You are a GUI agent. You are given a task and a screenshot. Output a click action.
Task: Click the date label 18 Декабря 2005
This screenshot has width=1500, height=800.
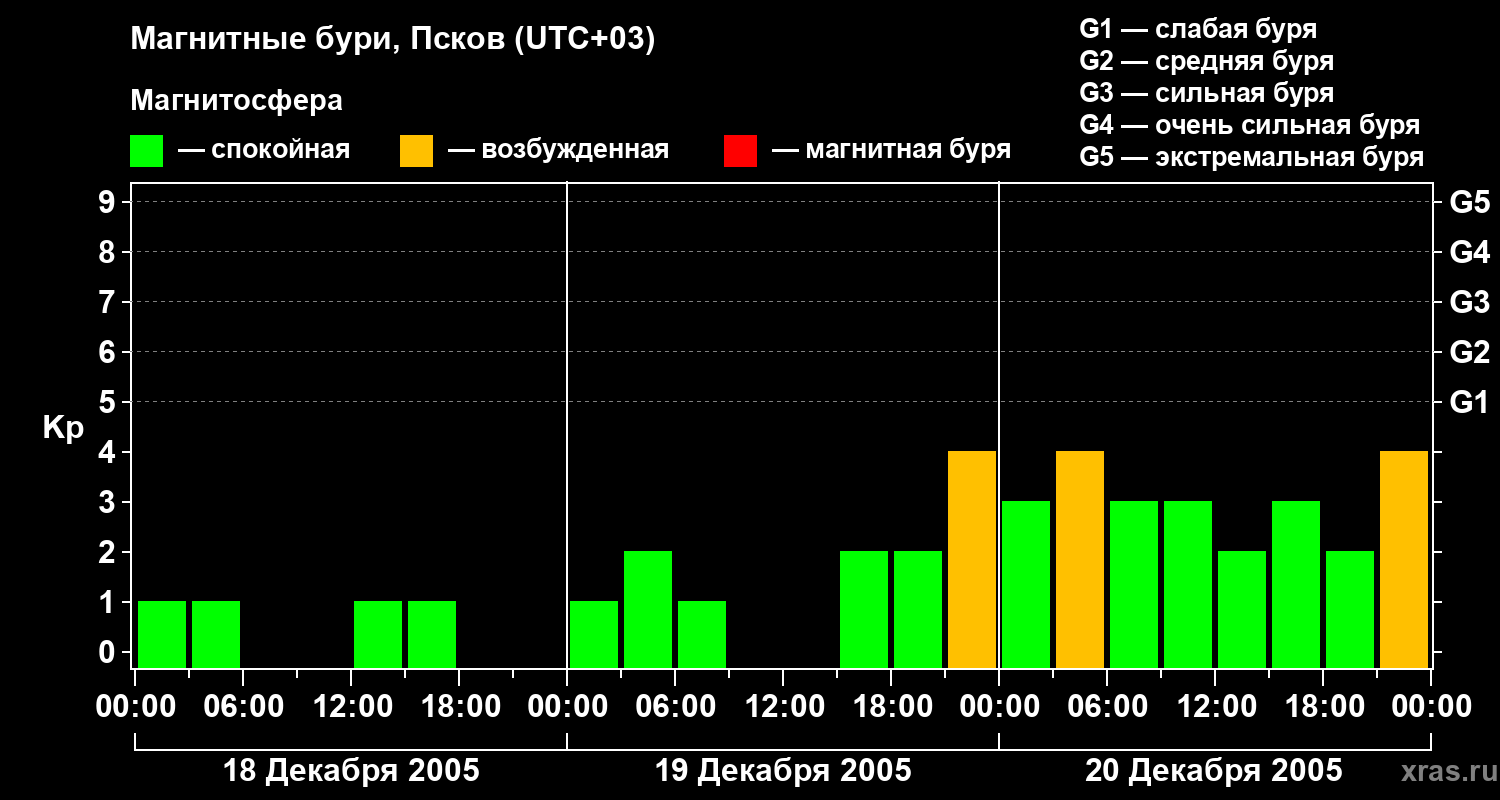(351, 771)
